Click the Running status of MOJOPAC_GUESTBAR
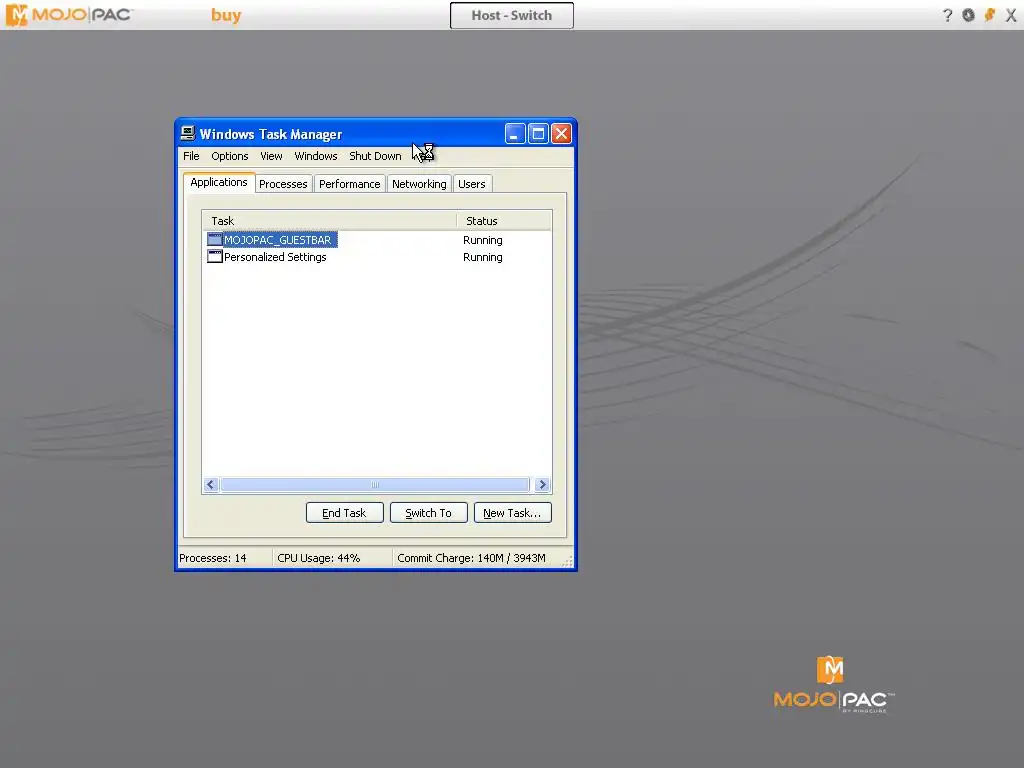The height and width of the screenshot is (768, 1024). pyautogui.click(x=483, y=240)
